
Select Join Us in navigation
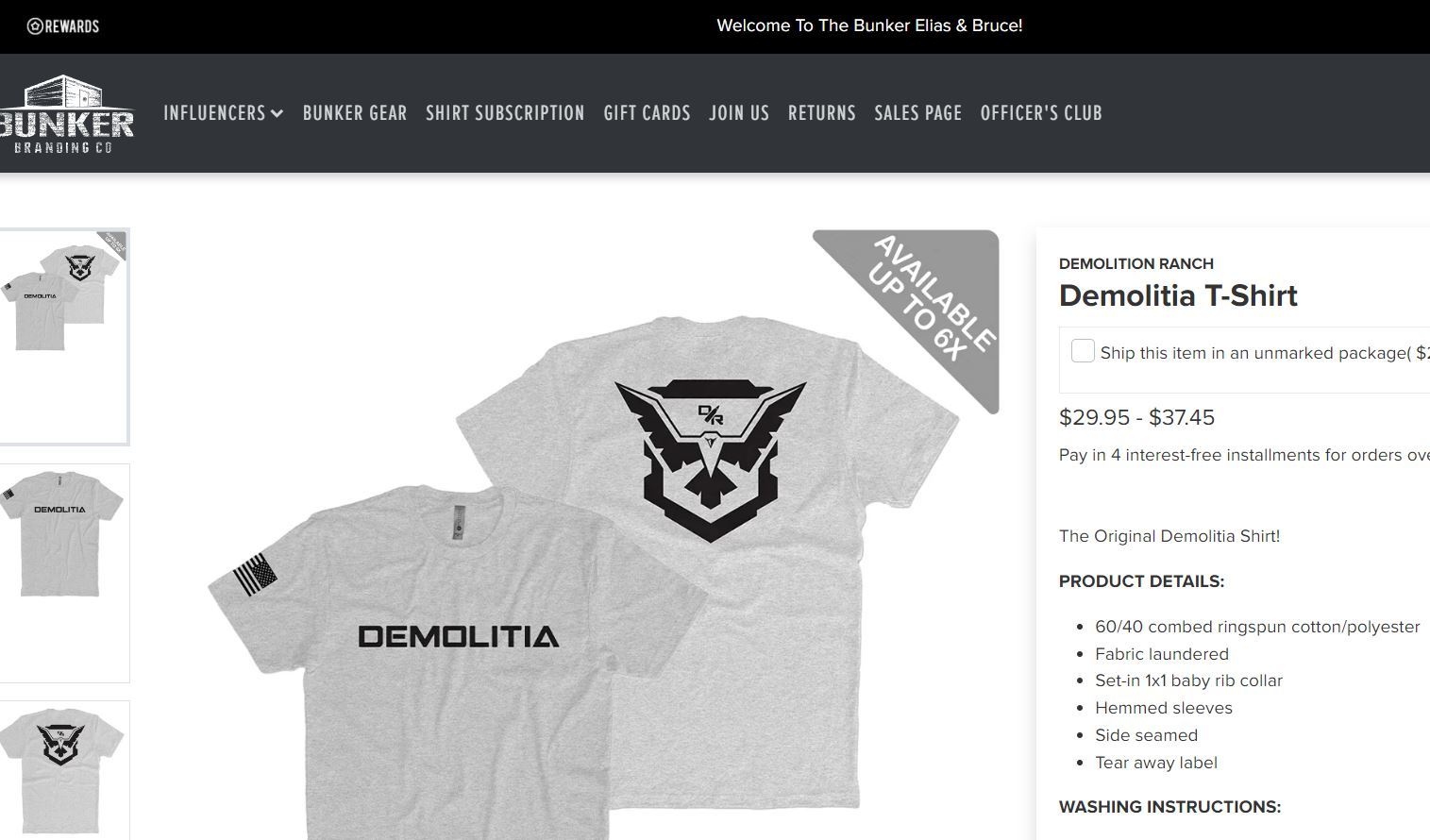[739, 113]
